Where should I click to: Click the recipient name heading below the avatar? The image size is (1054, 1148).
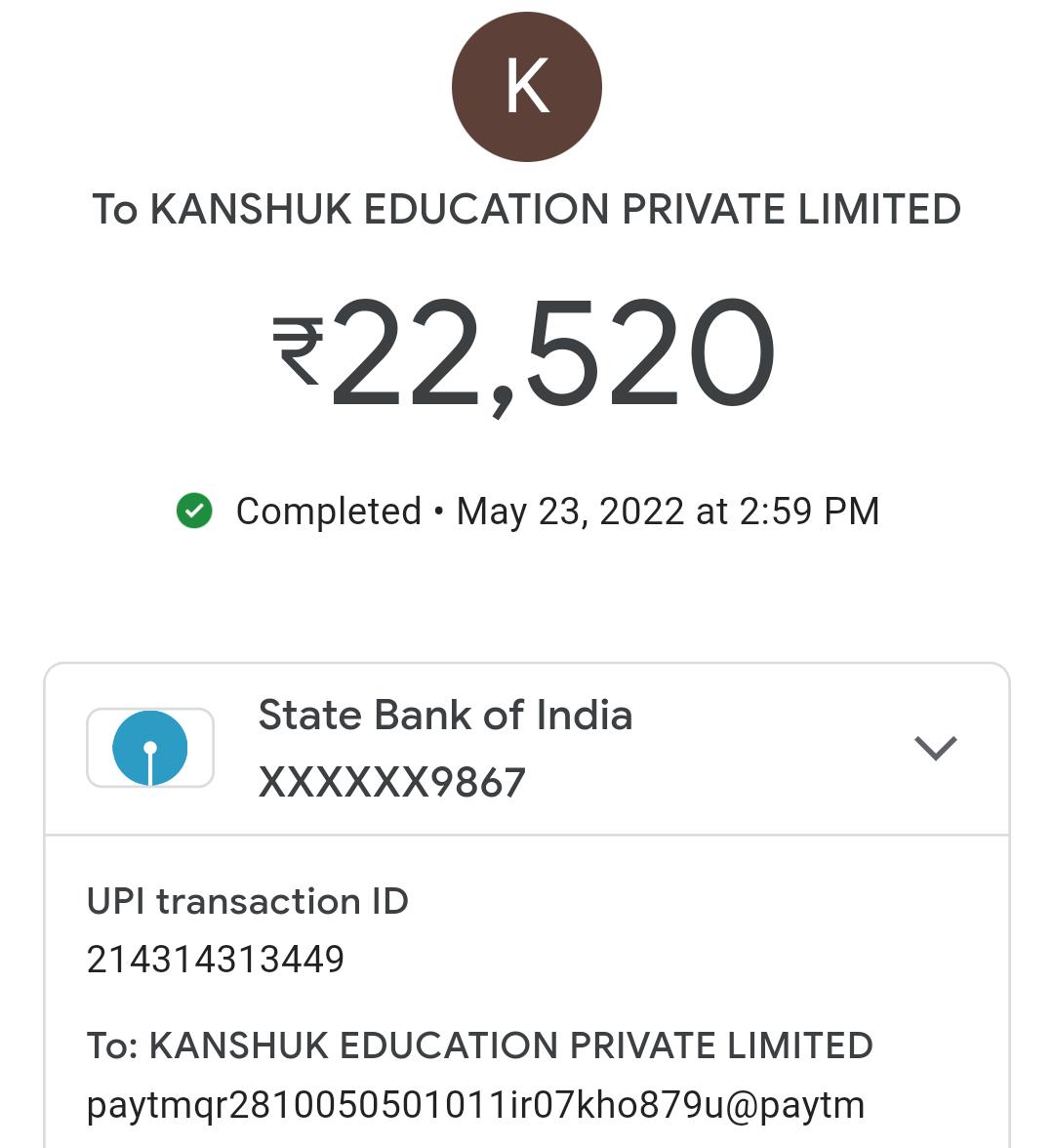coord(526,210)
